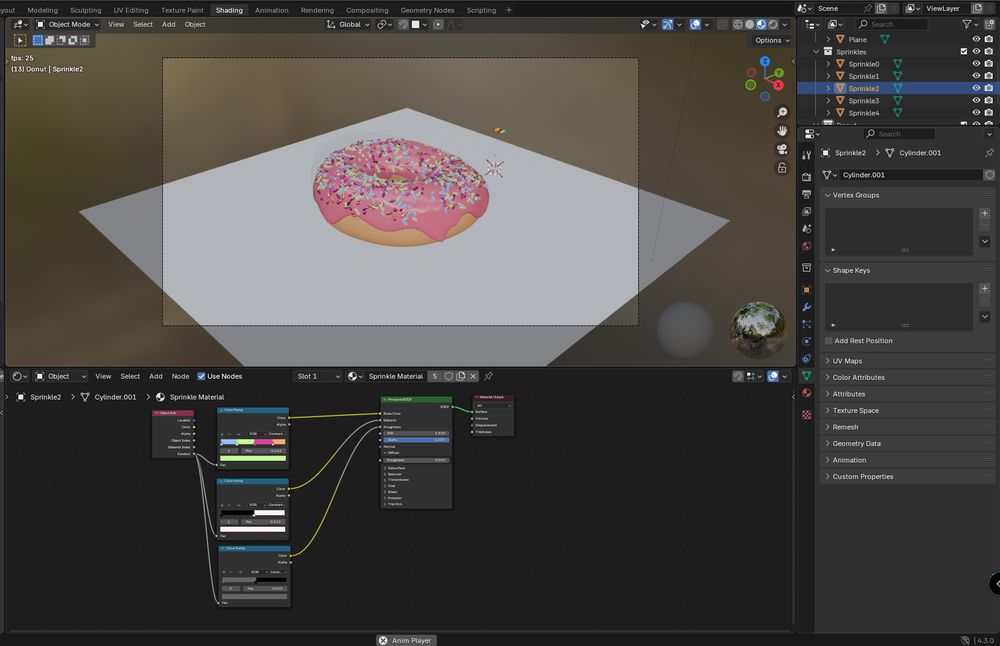
Task: Collapse the Sprinkles collection in outliner
Action: [816, 52]
